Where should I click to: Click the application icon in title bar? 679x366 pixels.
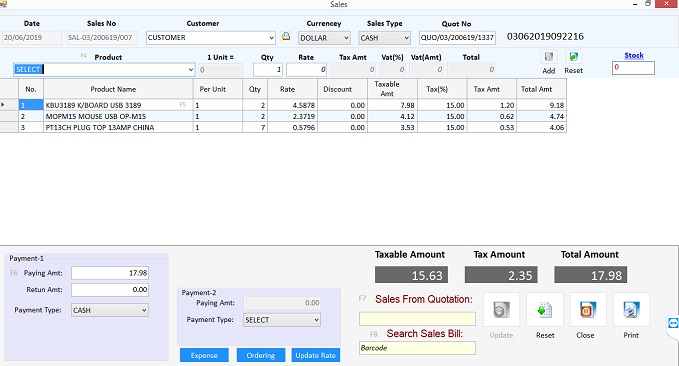pyautogui.click(x=3, y=4)
